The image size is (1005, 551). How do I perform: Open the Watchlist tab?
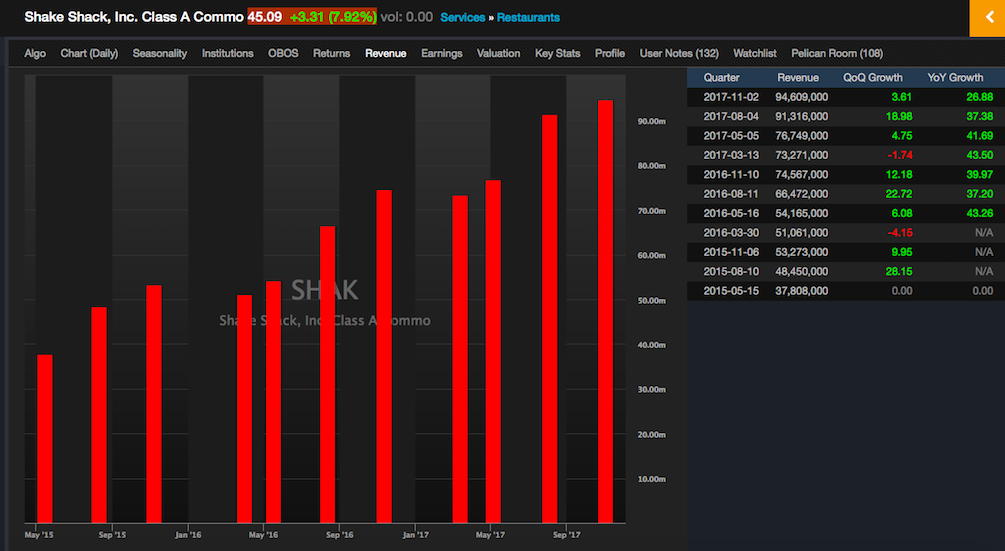click(x=754, y=53)
